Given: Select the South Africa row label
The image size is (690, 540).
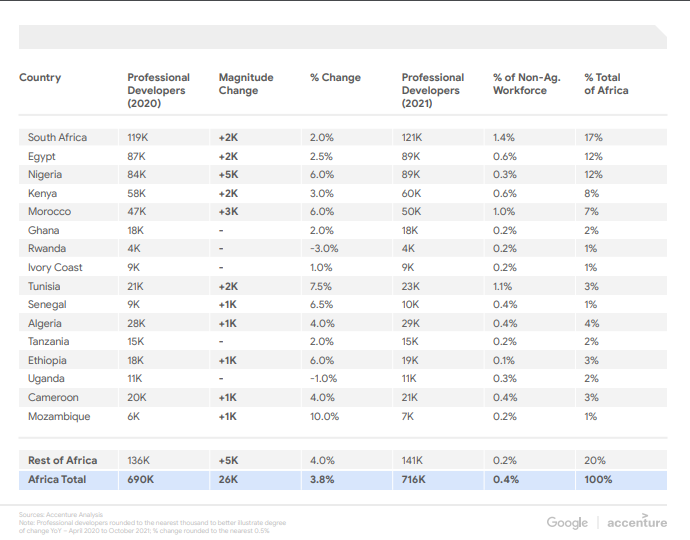Looking at the screenshot, I should [x=57, y=138].
